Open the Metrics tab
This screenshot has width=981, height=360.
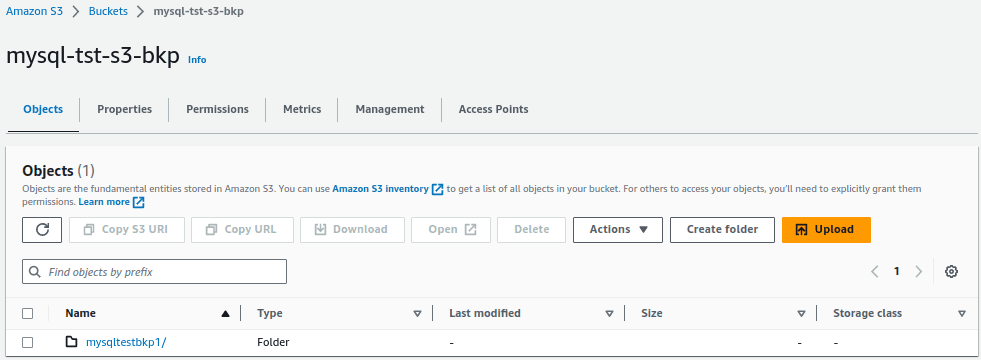(302, 110)
